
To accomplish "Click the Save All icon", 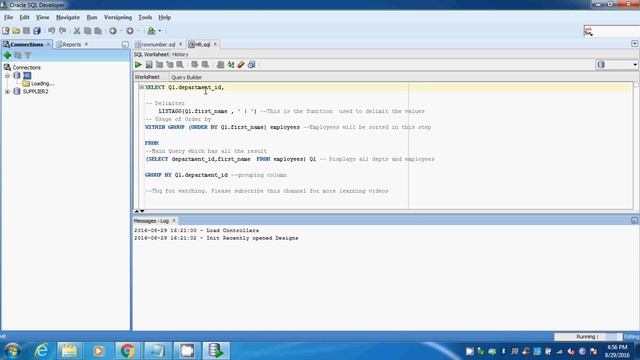I will coord(37,31).
